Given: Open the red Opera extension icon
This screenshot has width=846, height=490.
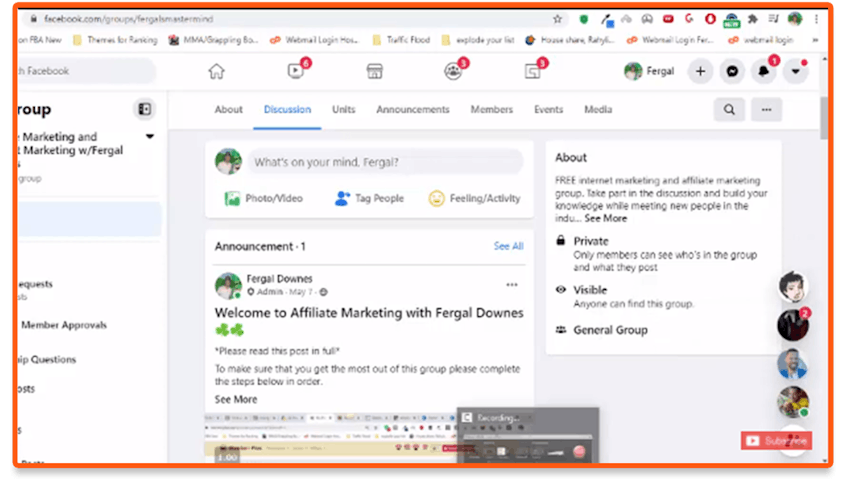Looking at the screenshot, I should pyautogui.click(x=711, y=19).
